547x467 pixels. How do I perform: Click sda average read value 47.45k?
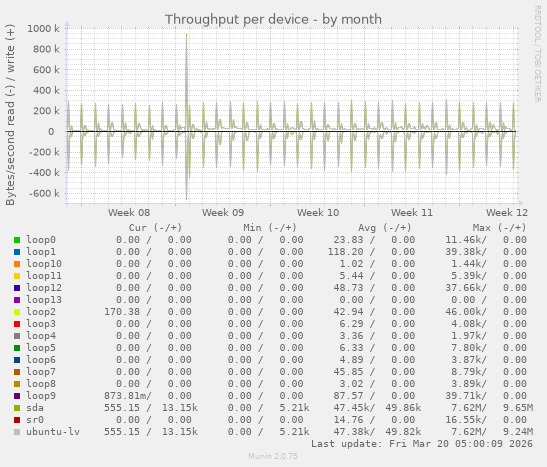pyautogui.click(x=351, y=408)
